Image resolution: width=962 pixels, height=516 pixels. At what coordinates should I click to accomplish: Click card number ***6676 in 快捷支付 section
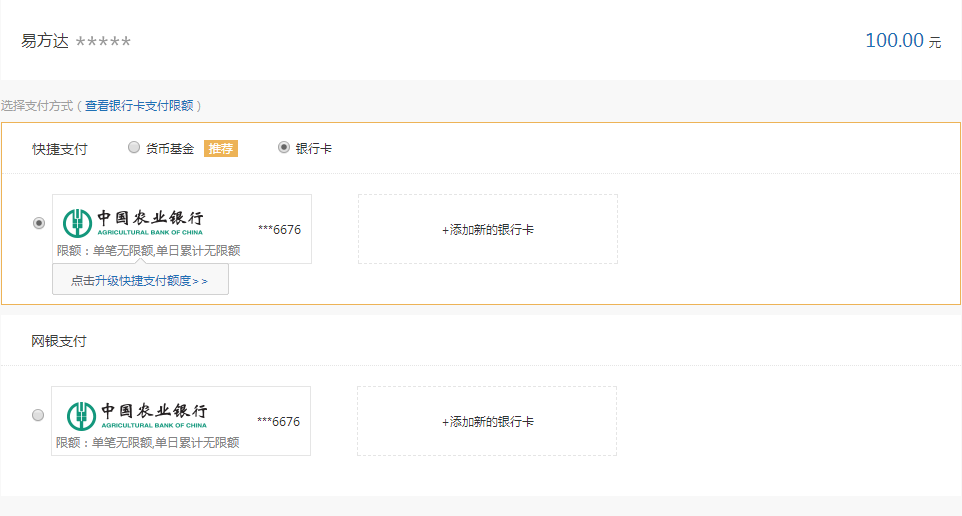pos(279,230)
